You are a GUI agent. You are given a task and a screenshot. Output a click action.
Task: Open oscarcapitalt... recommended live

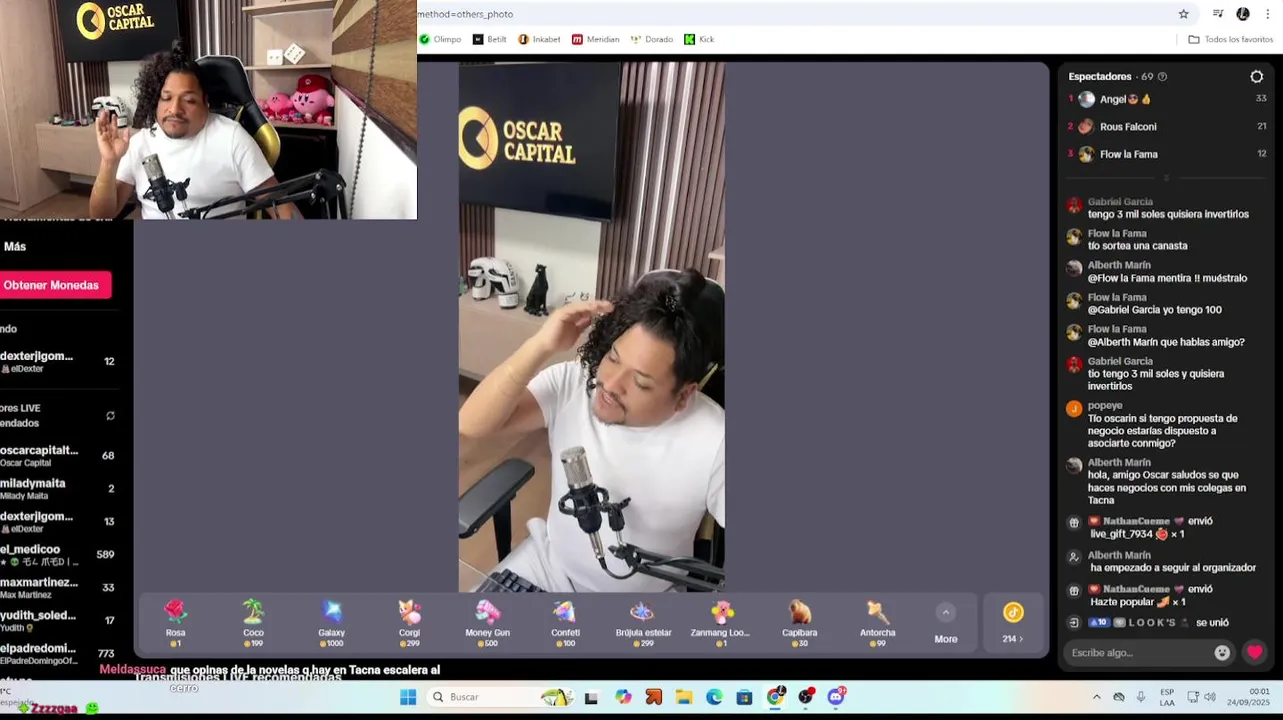click(x=58, y=456)
